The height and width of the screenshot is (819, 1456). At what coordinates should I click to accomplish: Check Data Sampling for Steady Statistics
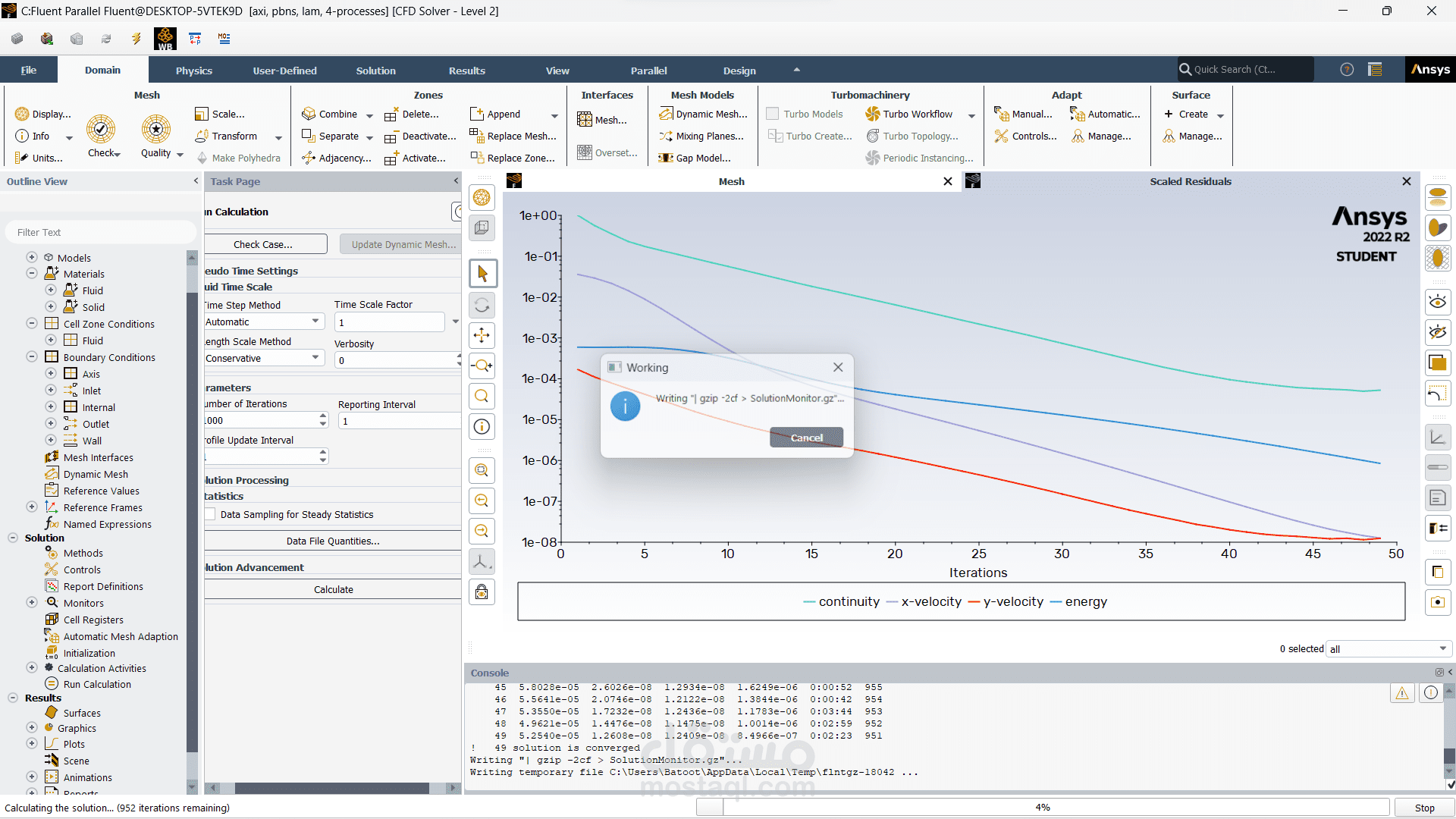pyautogui.click(x=212, y=514)
